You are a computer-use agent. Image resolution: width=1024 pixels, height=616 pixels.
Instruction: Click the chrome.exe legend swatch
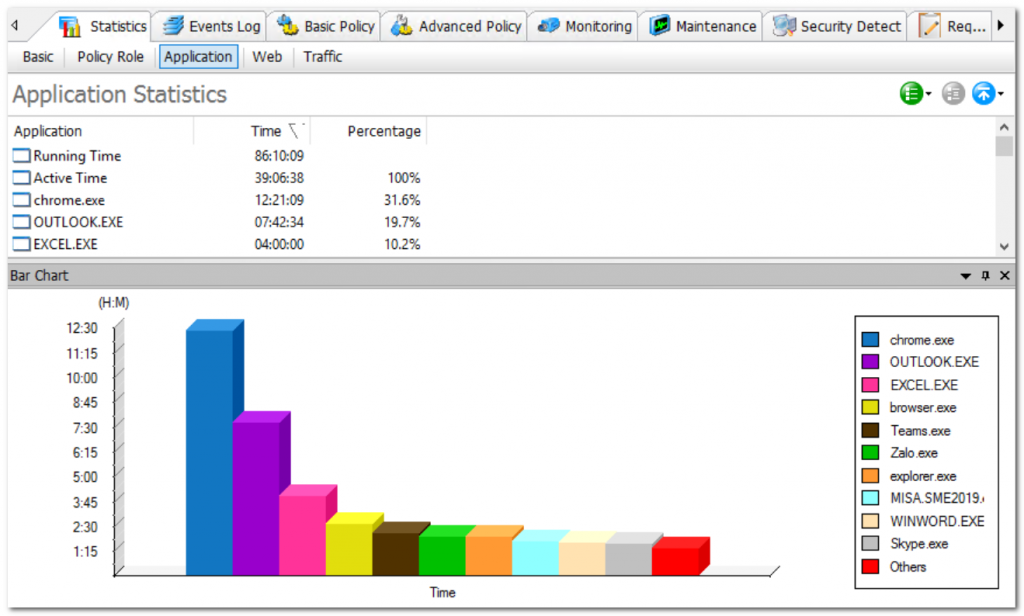tap(870, 339)
